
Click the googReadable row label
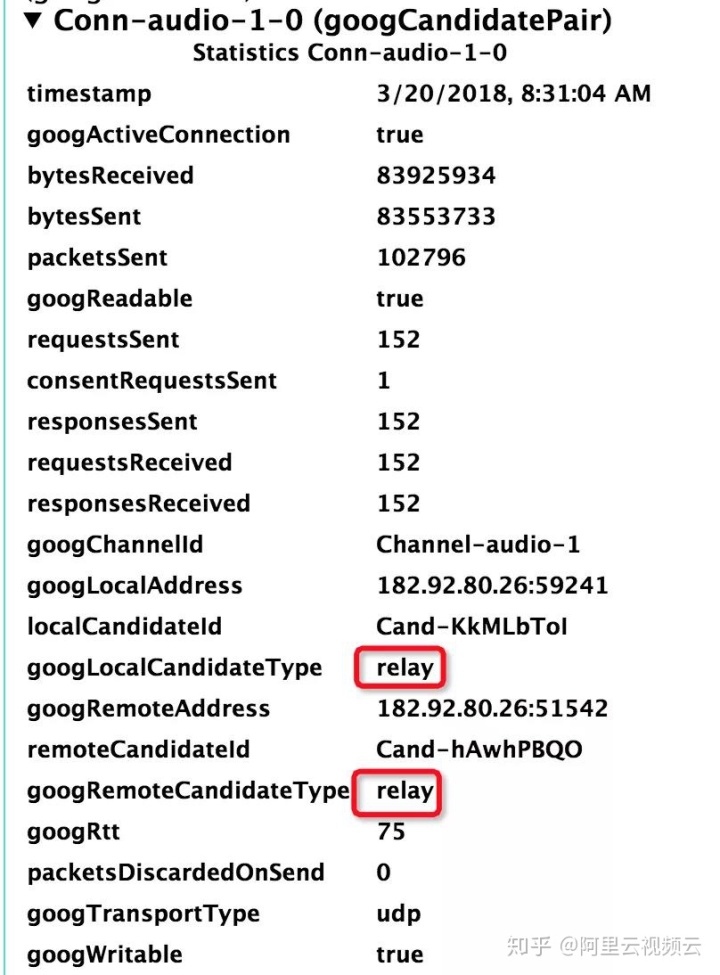click(x=109, y=299)
